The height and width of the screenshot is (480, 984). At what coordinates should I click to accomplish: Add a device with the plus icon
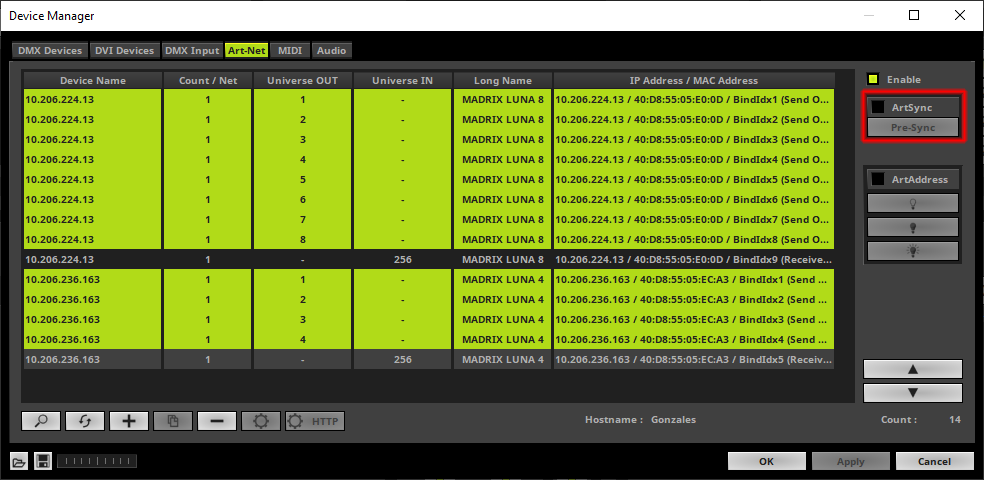click(129, 421)
